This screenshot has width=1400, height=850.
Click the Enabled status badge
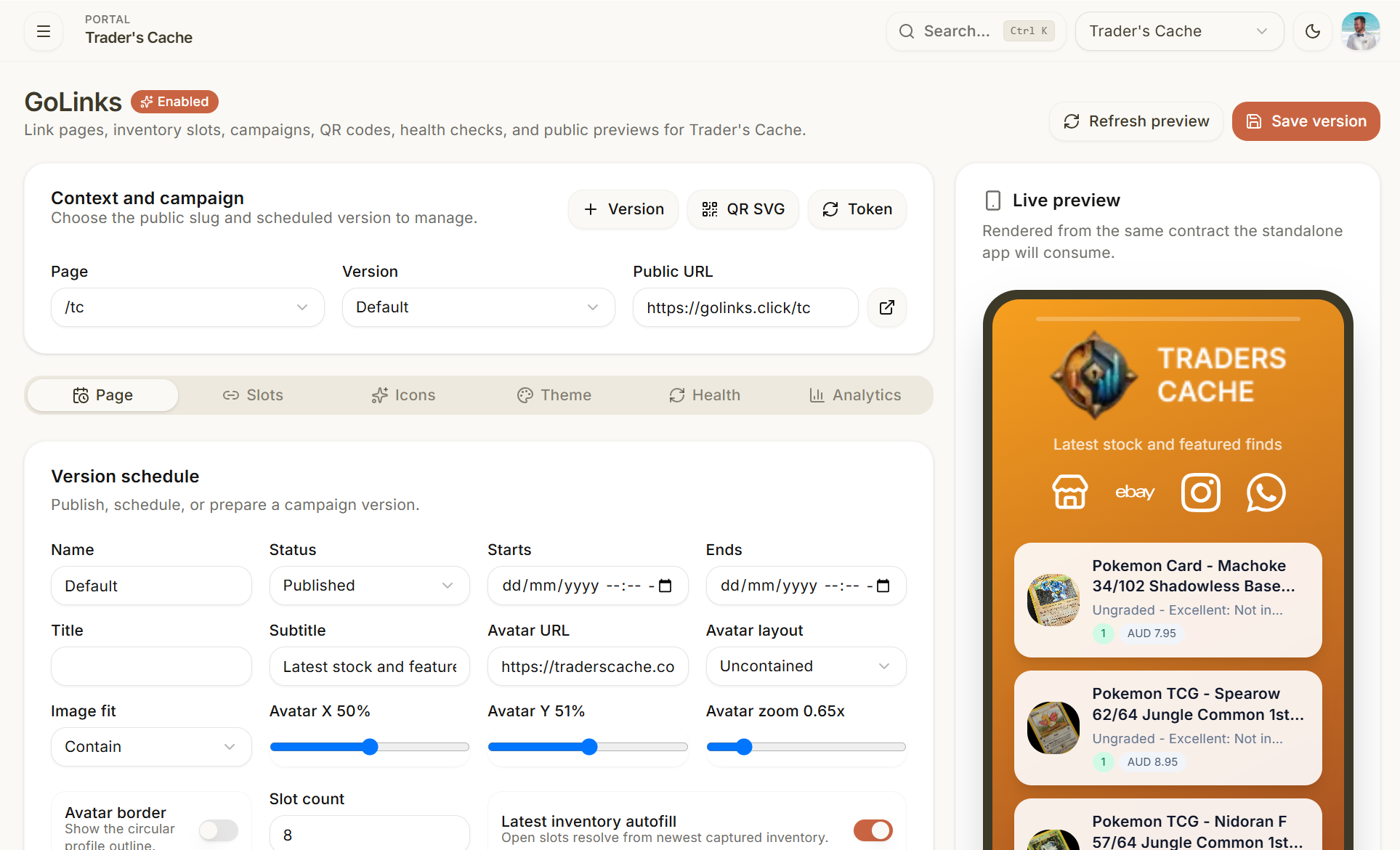click(x=174, y=102)
